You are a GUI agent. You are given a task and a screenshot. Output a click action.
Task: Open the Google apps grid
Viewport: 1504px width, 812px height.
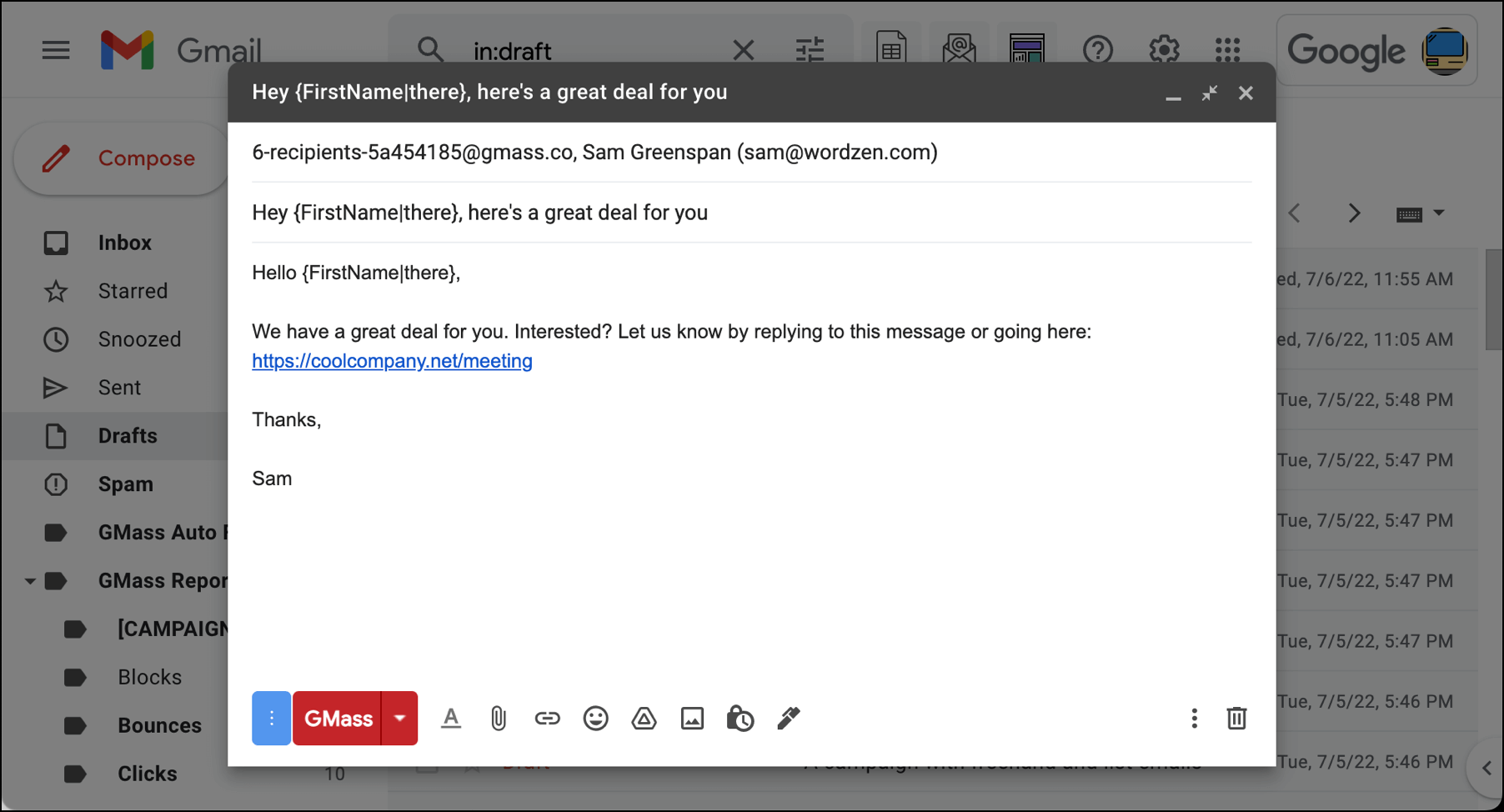point(1227,50)
